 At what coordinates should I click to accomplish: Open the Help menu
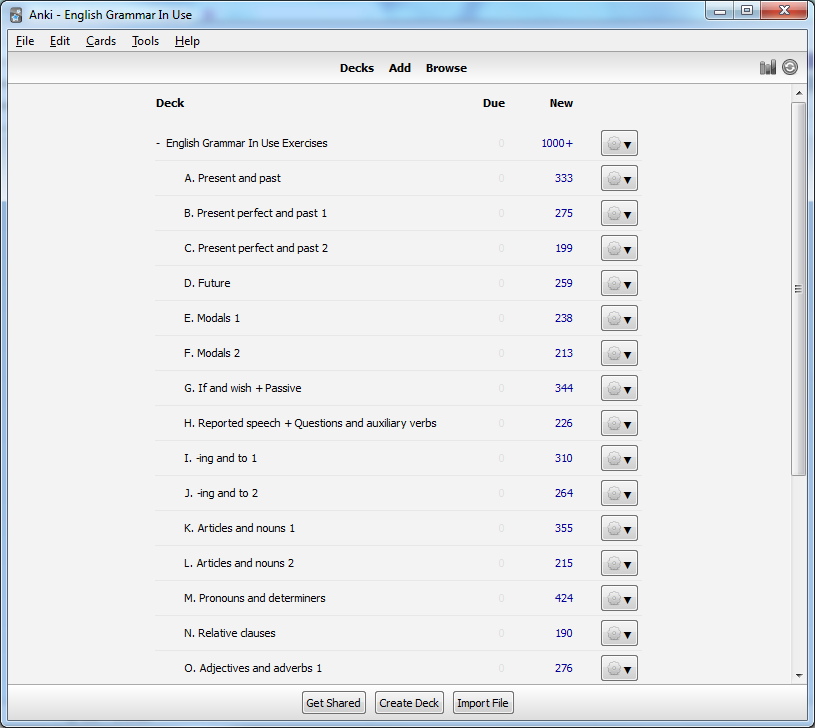tap(187, 41)
